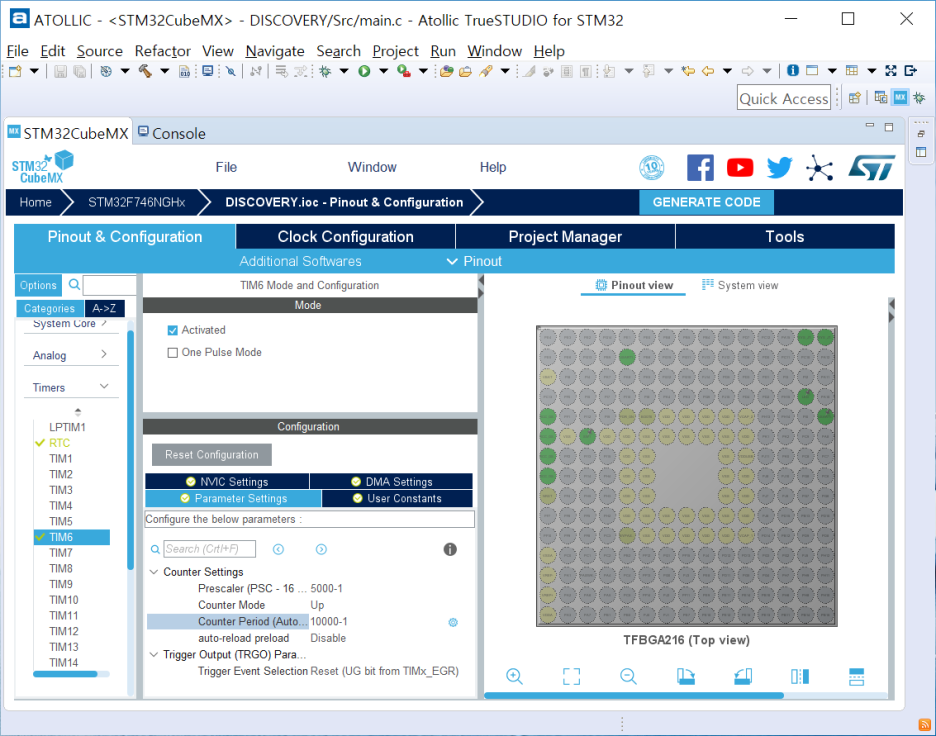Click the Build hammer icon
This screenshot has height=736, width=936.
[145, 71]
